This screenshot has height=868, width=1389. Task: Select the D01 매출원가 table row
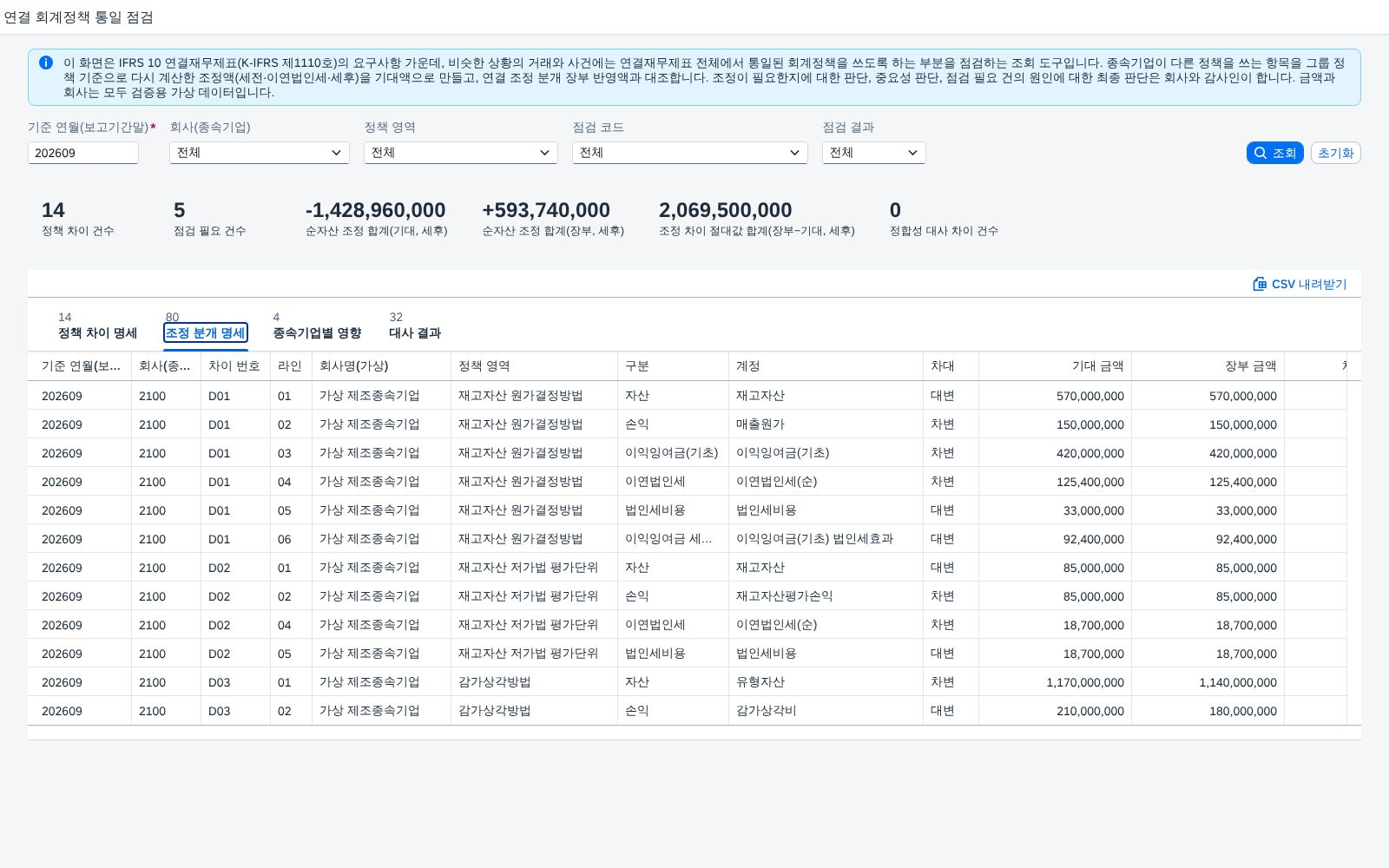[x=694, y=424]
